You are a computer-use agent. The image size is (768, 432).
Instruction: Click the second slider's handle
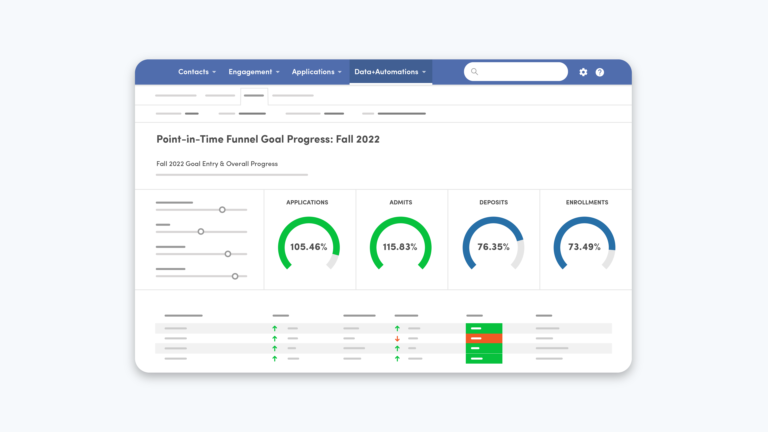[201, 231]
